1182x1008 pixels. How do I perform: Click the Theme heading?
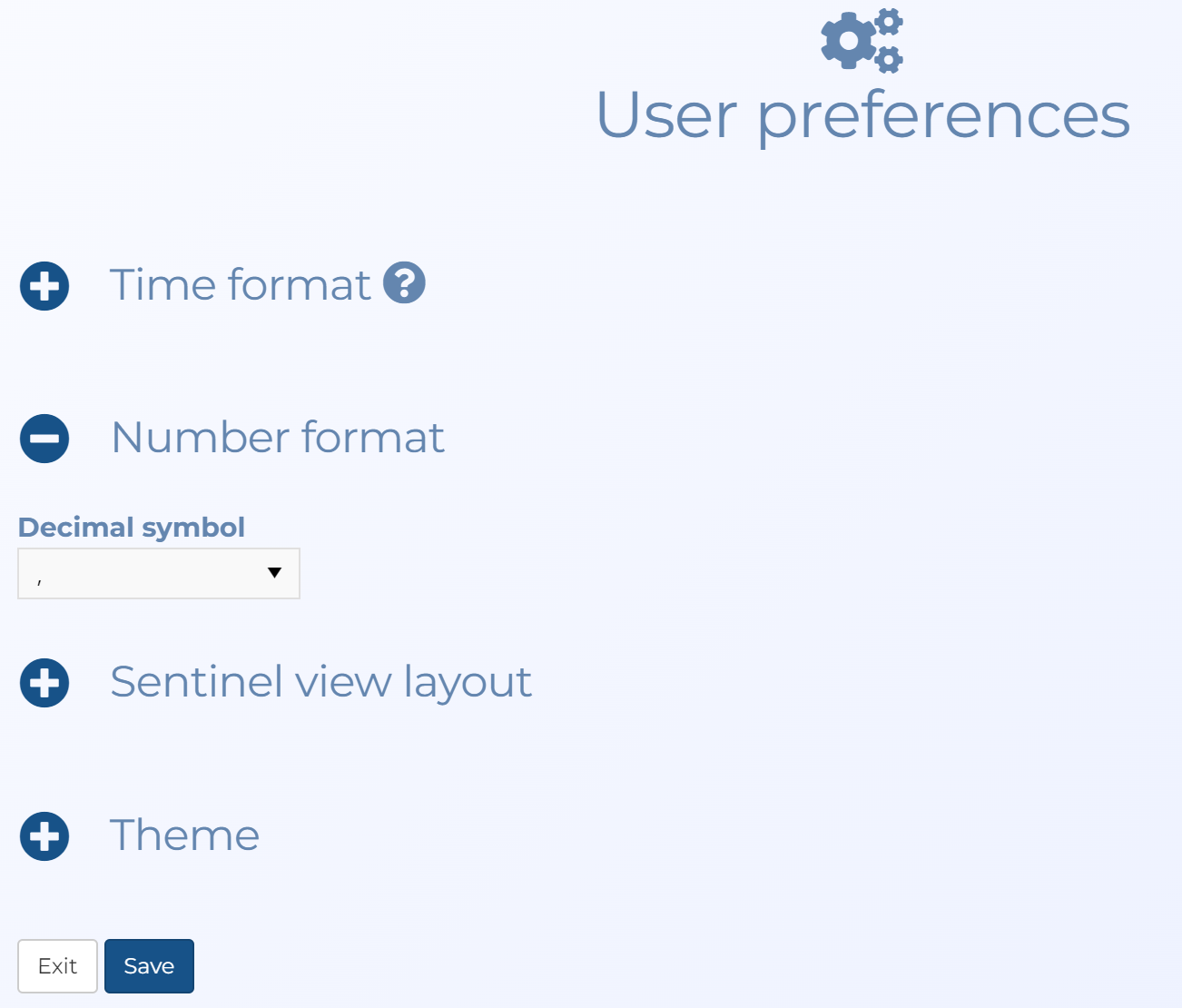tap(184, 835)
